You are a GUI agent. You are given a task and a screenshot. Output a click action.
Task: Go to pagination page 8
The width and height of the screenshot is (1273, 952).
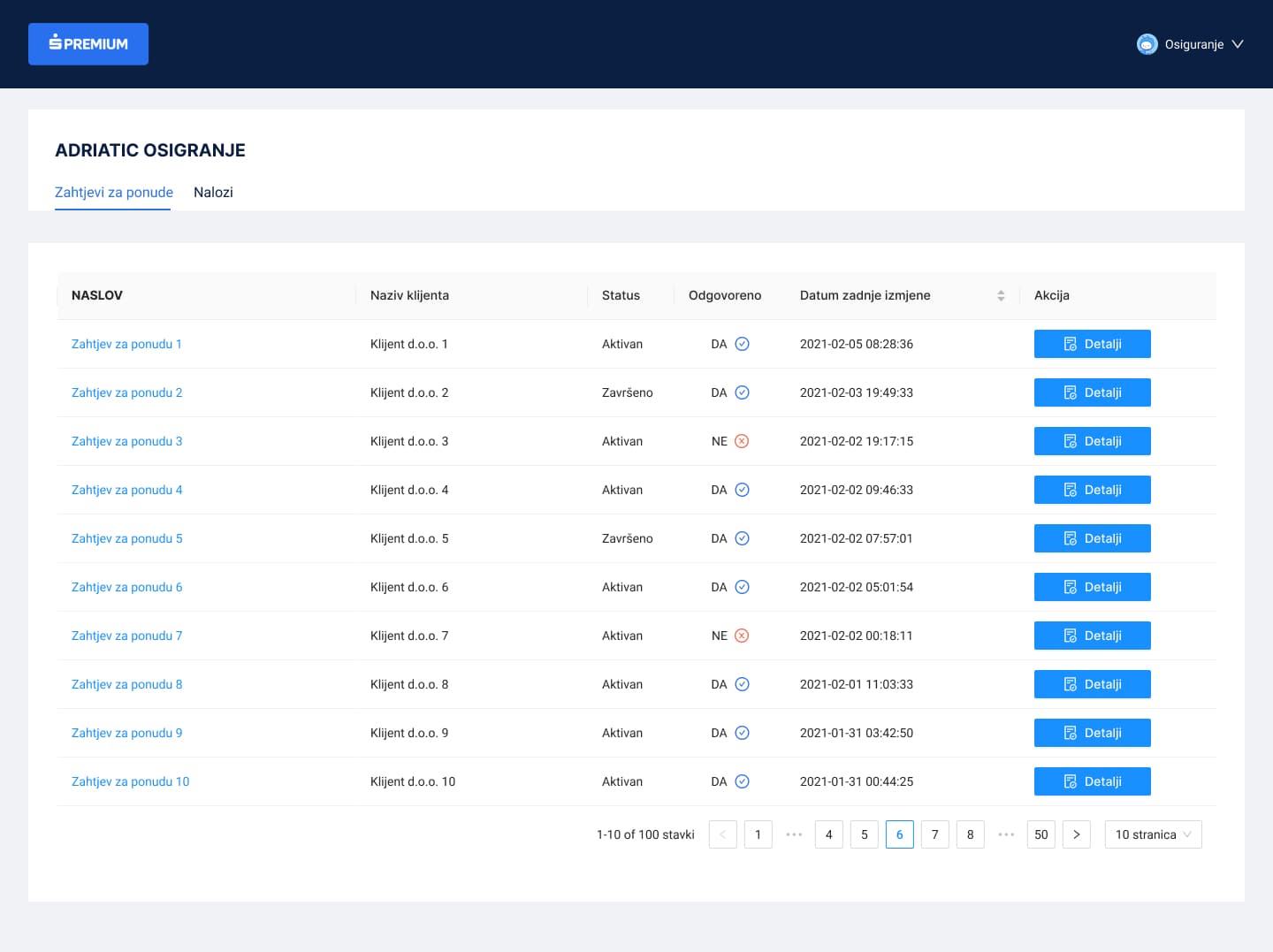[x=971, y=834]
